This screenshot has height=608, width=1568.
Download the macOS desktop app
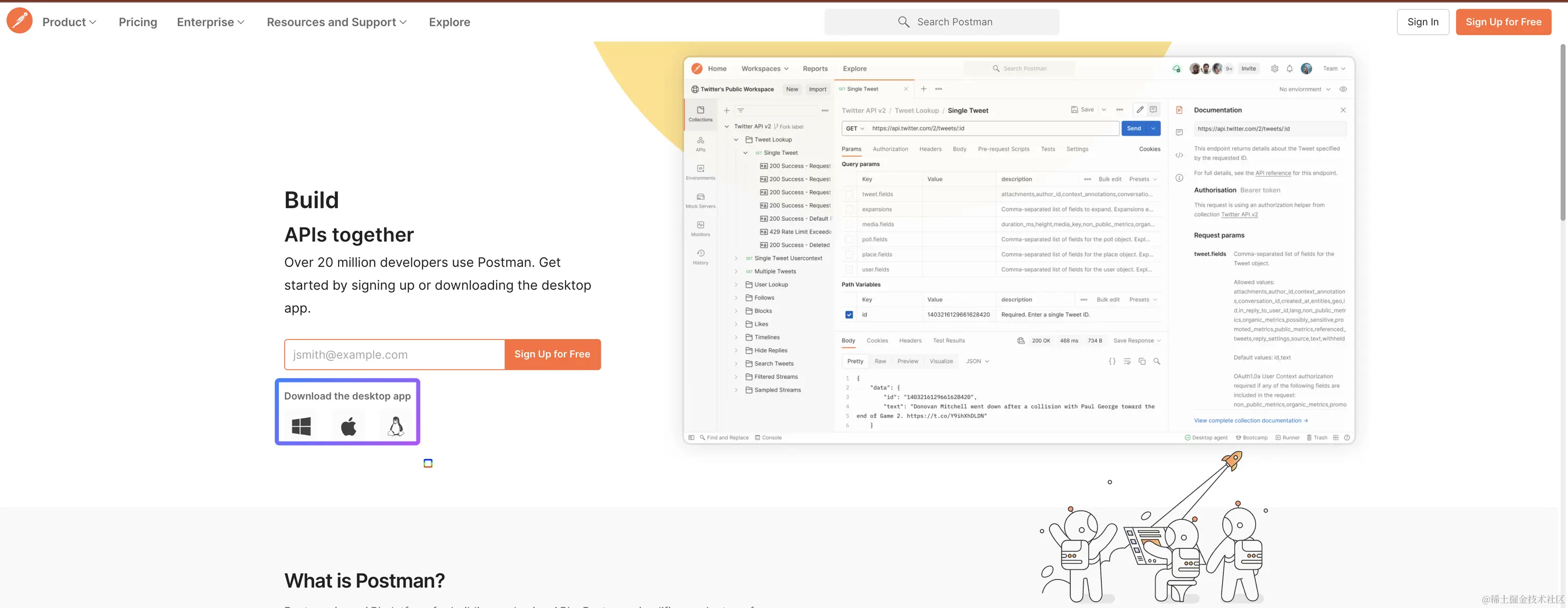349,426
